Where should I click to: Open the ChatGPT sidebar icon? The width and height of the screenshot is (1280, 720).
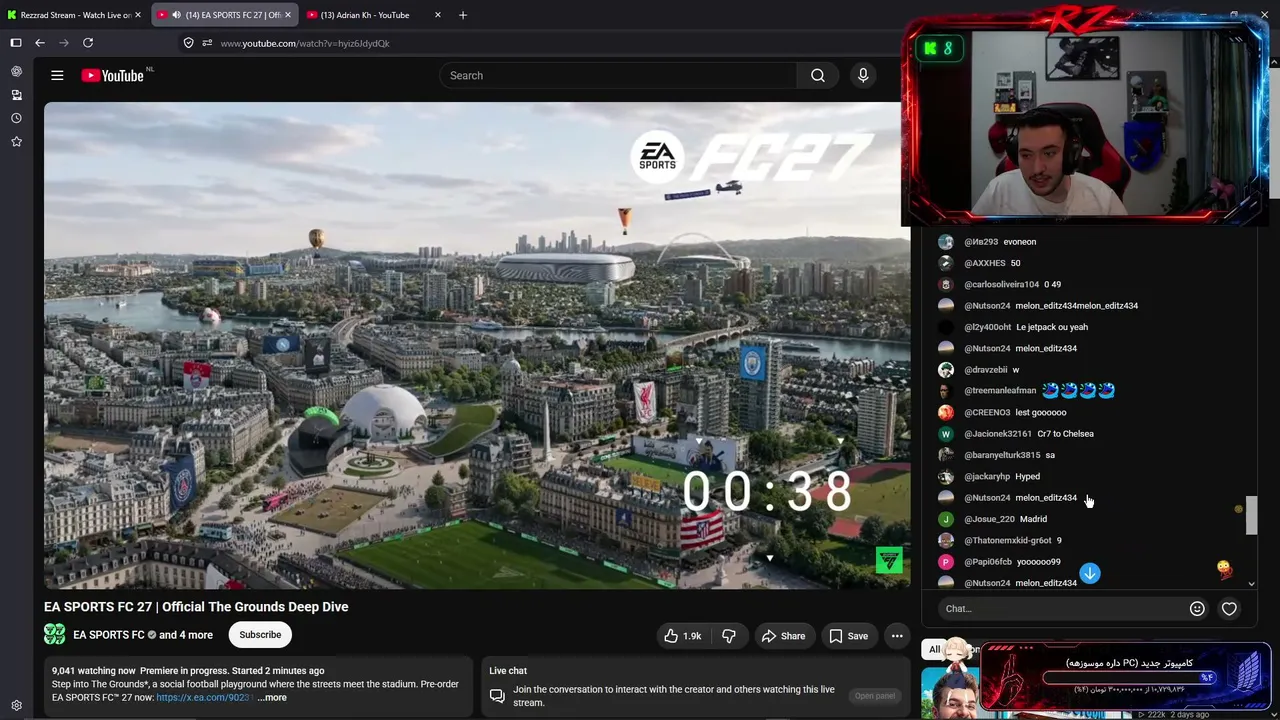coord(16,71)
